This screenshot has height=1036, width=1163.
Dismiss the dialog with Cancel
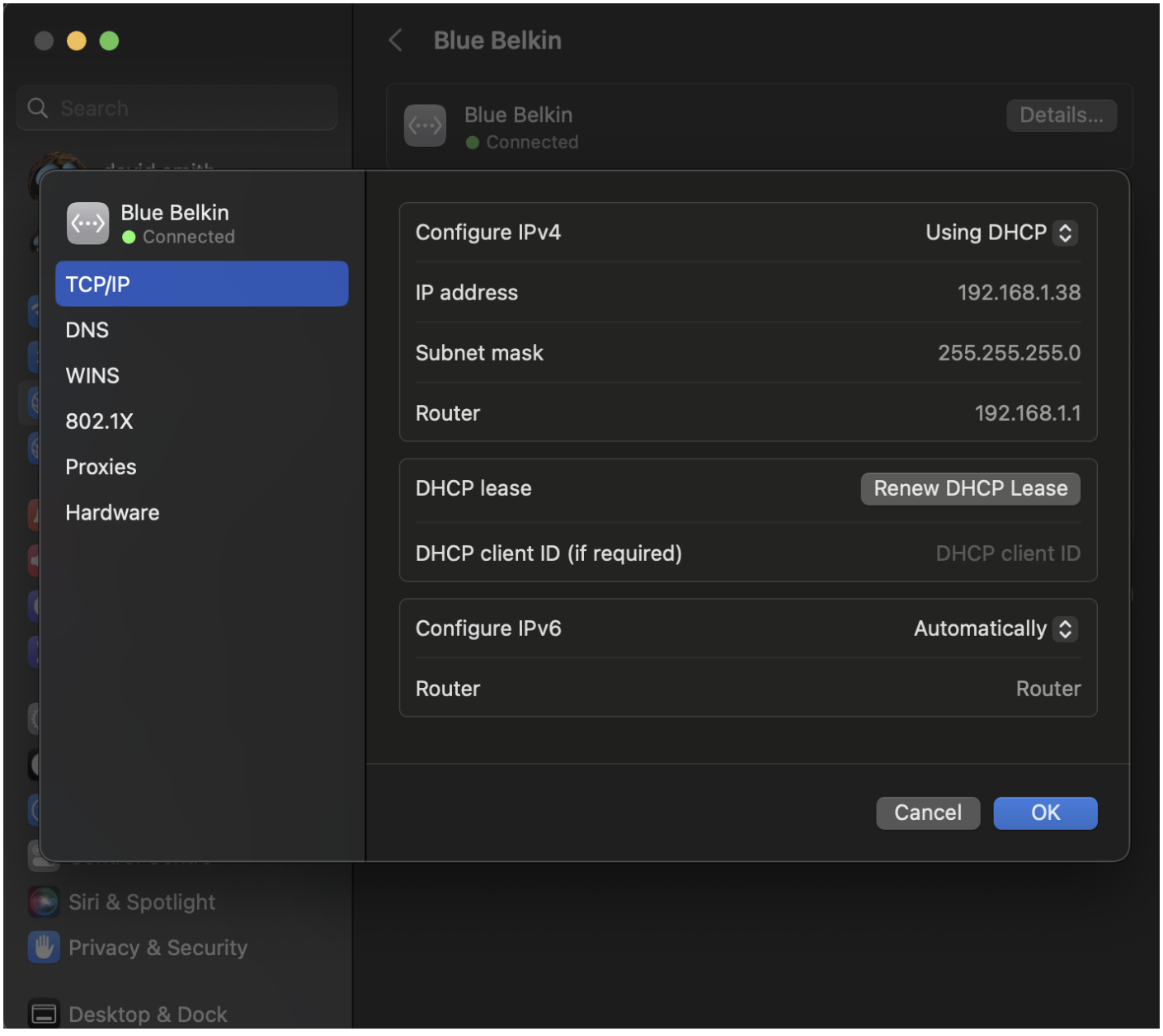(x=927, y=812)
